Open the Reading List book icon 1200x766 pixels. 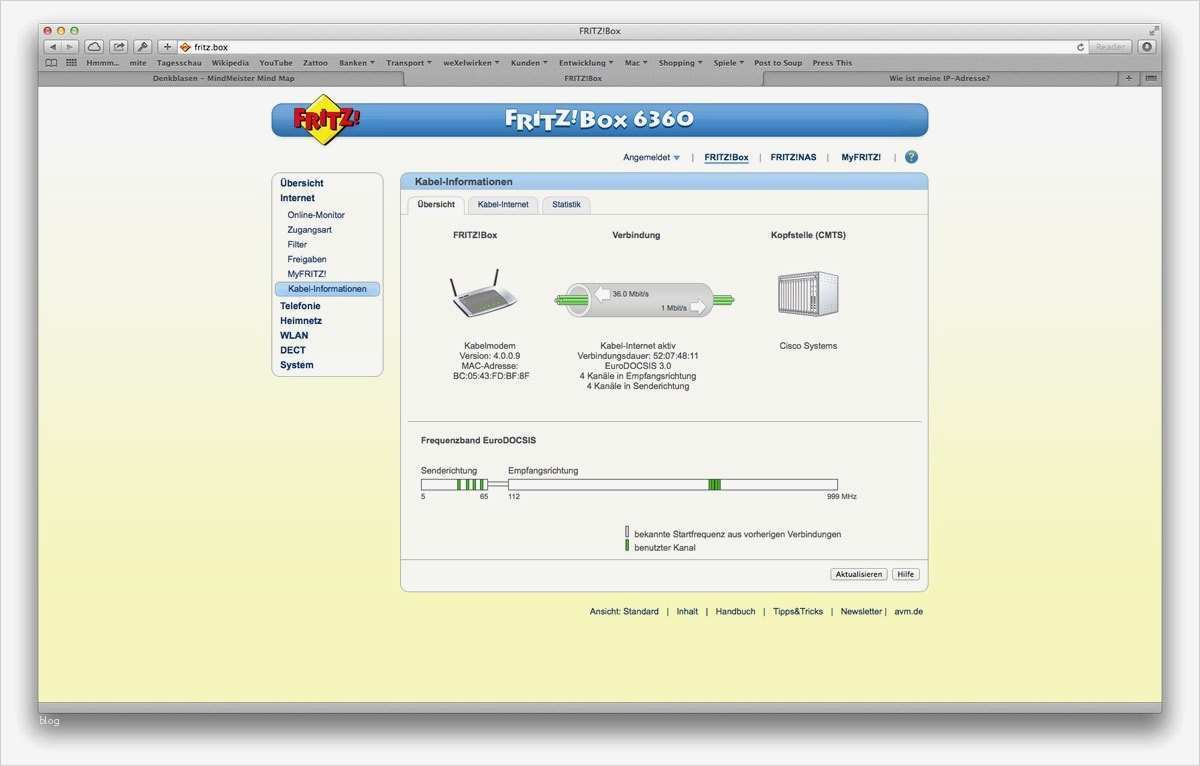click(52, 62)
